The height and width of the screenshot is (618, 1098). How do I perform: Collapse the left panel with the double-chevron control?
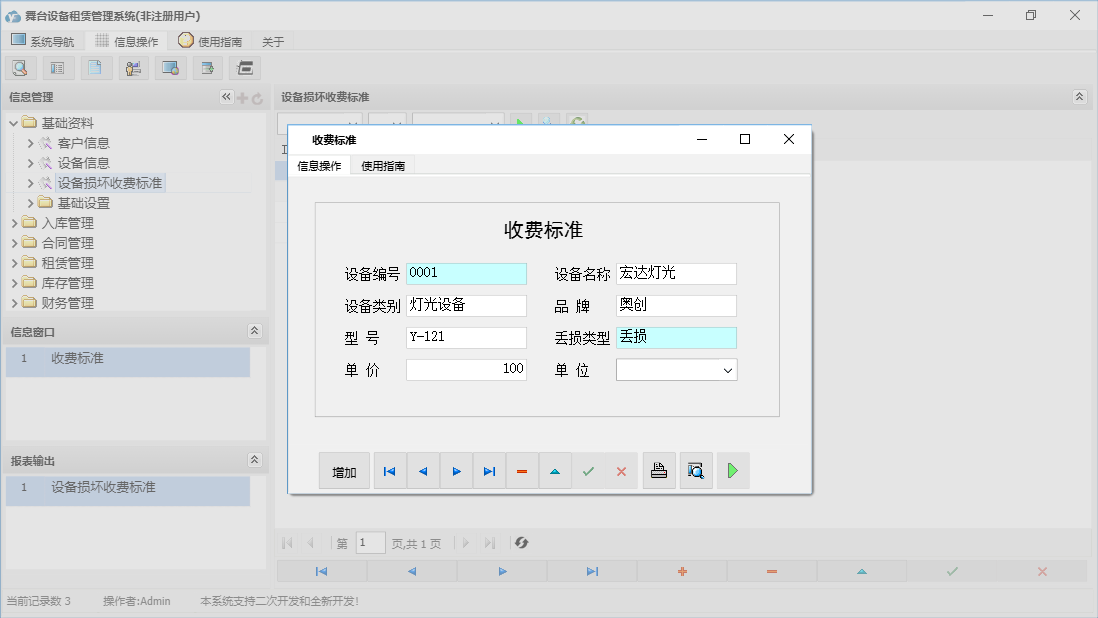click(x=226, y=97)
